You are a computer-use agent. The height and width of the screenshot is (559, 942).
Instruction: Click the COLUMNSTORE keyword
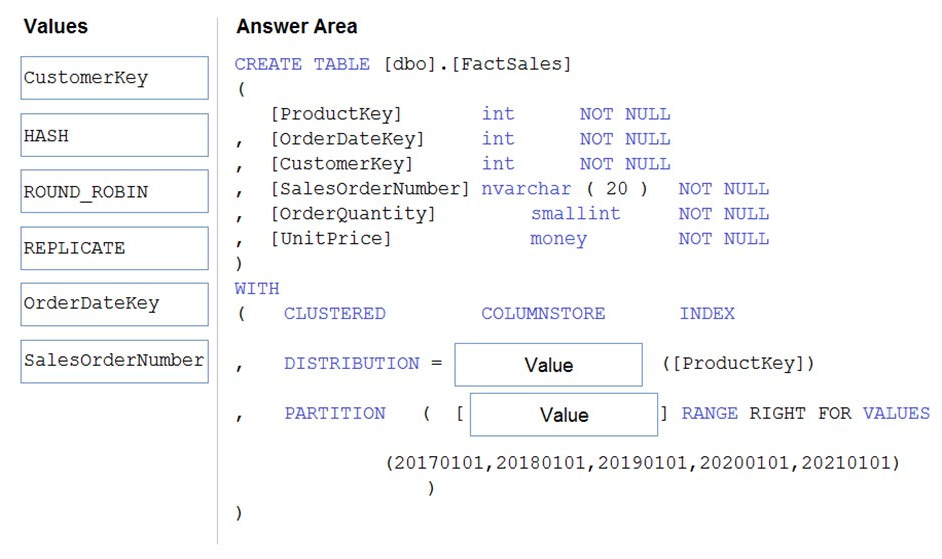coord(543,314)
